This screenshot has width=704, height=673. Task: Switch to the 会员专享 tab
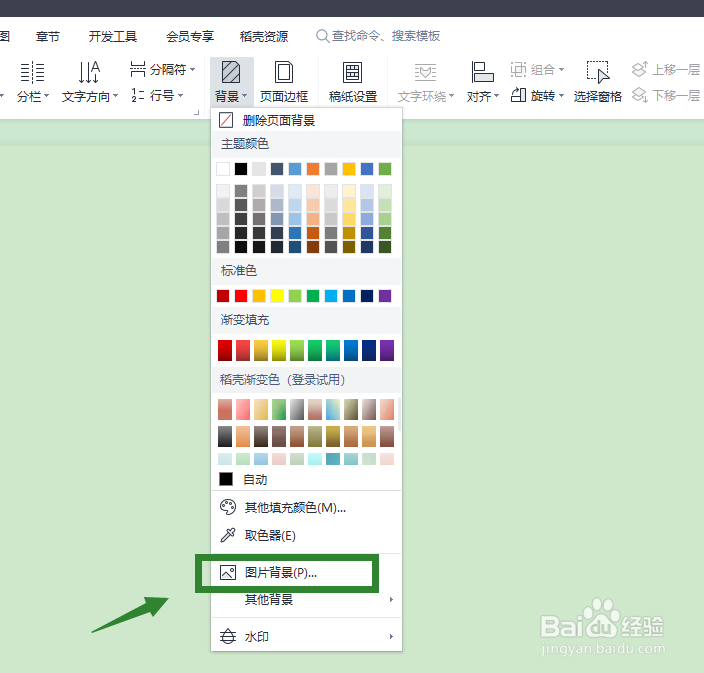[x=190, y=36]
